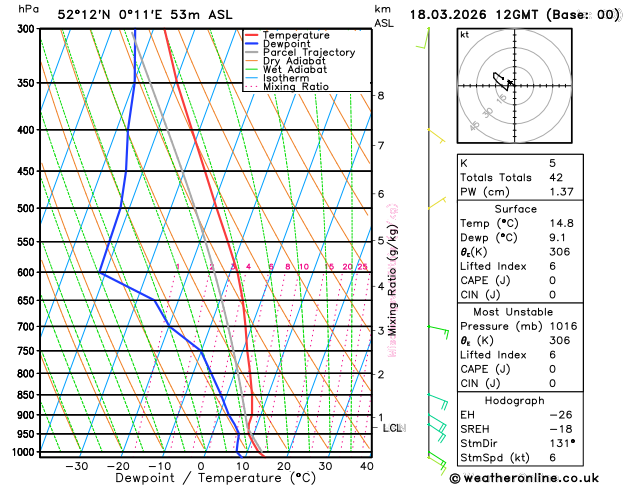The width and height of the screenshot is (629, 486).
Task: Click the 500 hPa pressure axis label
Action: click(28, 208)
